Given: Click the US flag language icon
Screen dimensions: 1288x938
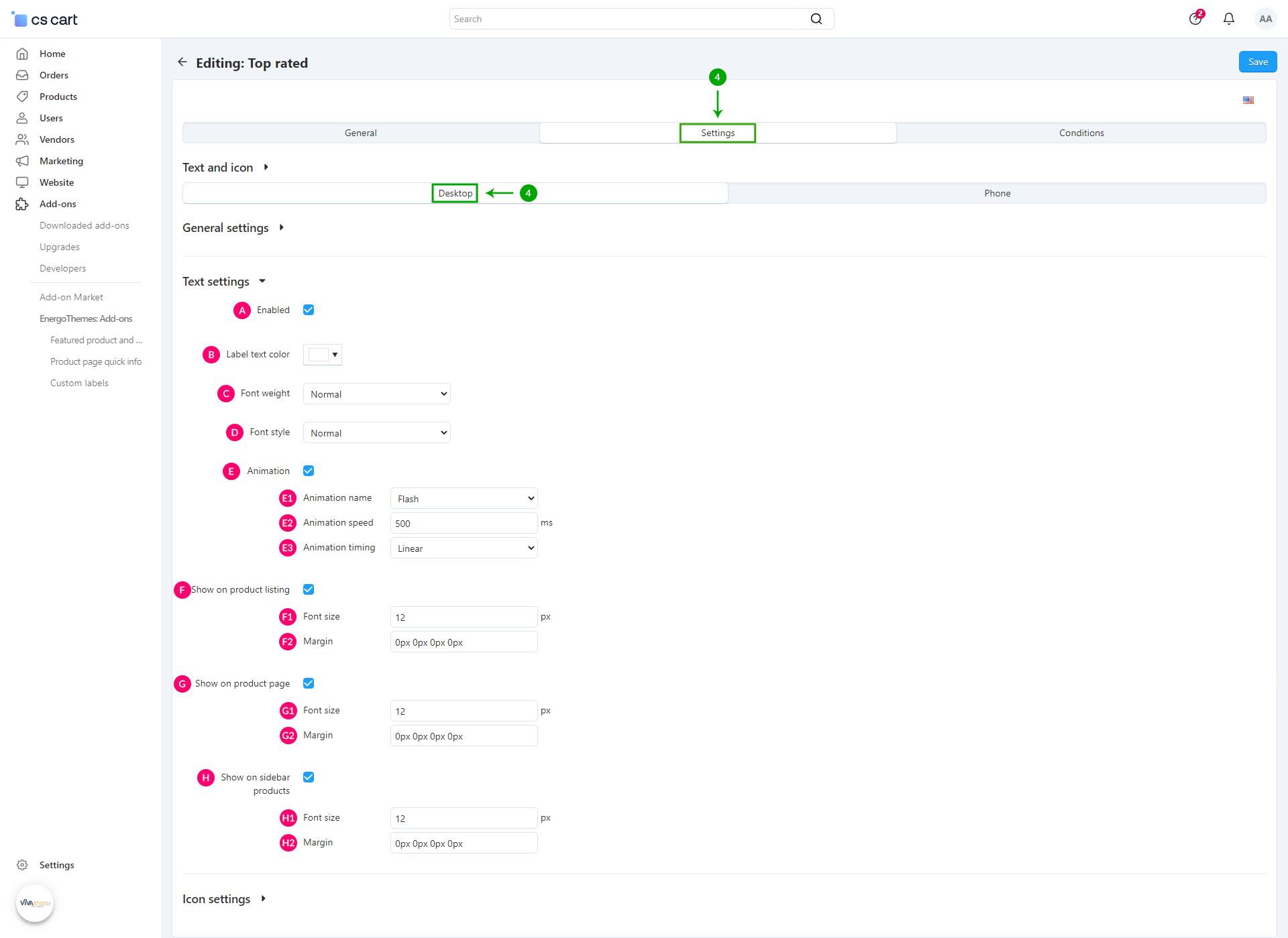Looking at the screenshot, I should tap(1248, 100).
